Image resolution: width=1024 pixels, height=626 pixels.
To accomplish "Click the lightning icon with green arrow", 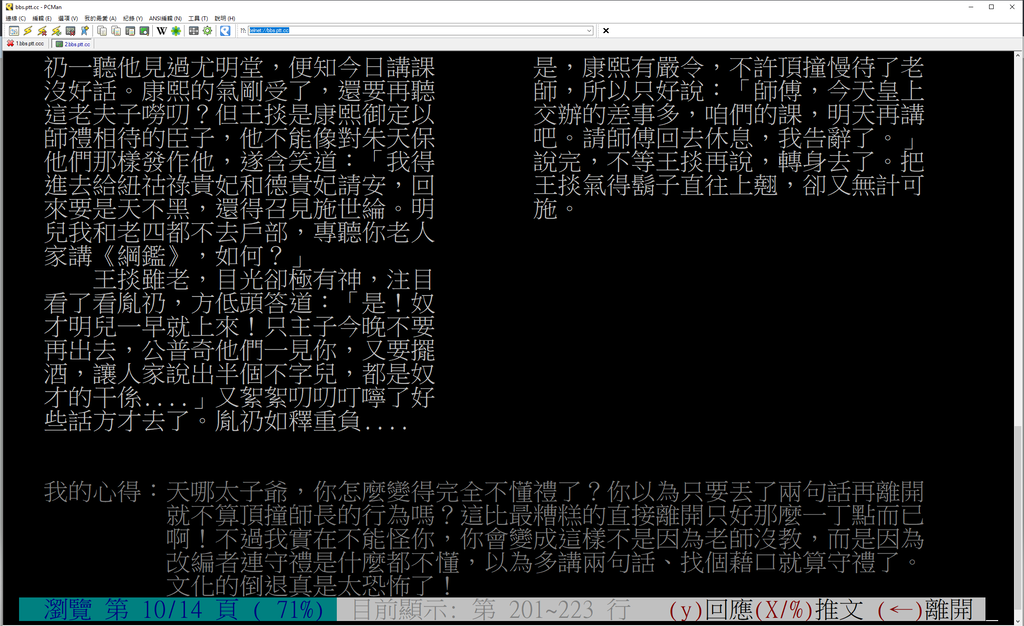I will (56, 31).
